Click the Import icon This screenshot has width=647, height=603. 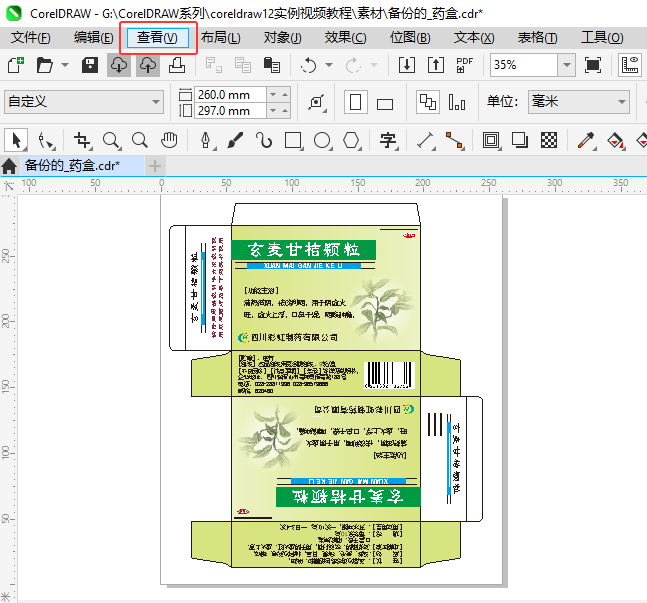click(407, 65)
